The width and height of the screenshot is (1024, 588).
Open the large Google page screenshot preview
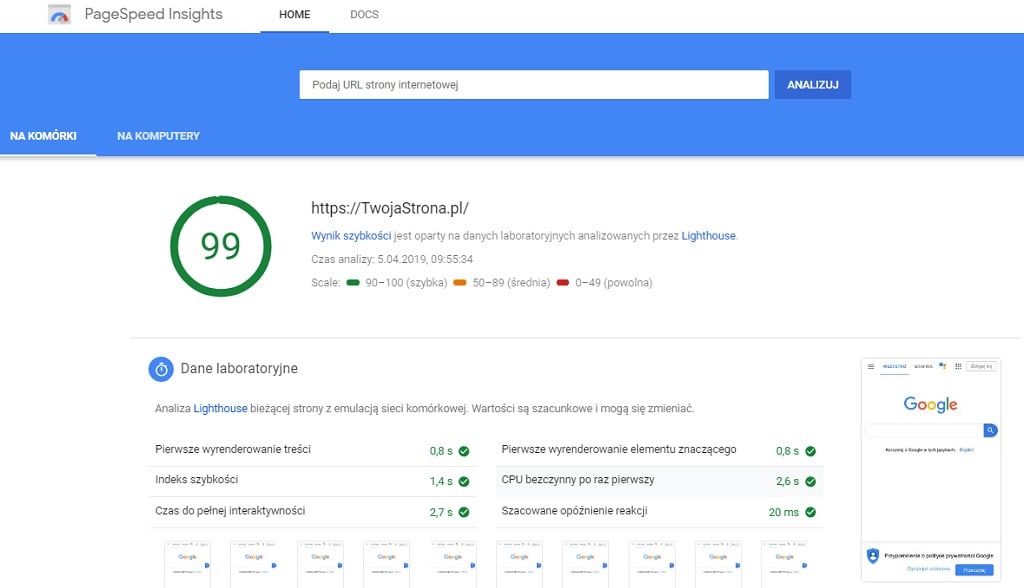(x=931, y=470)
